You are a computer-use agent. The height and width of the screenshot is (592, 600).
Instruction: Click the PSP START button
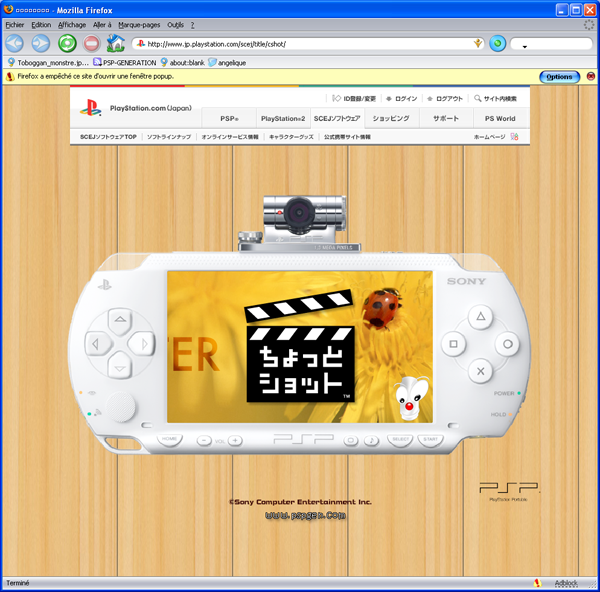click(x=430, y=440)
